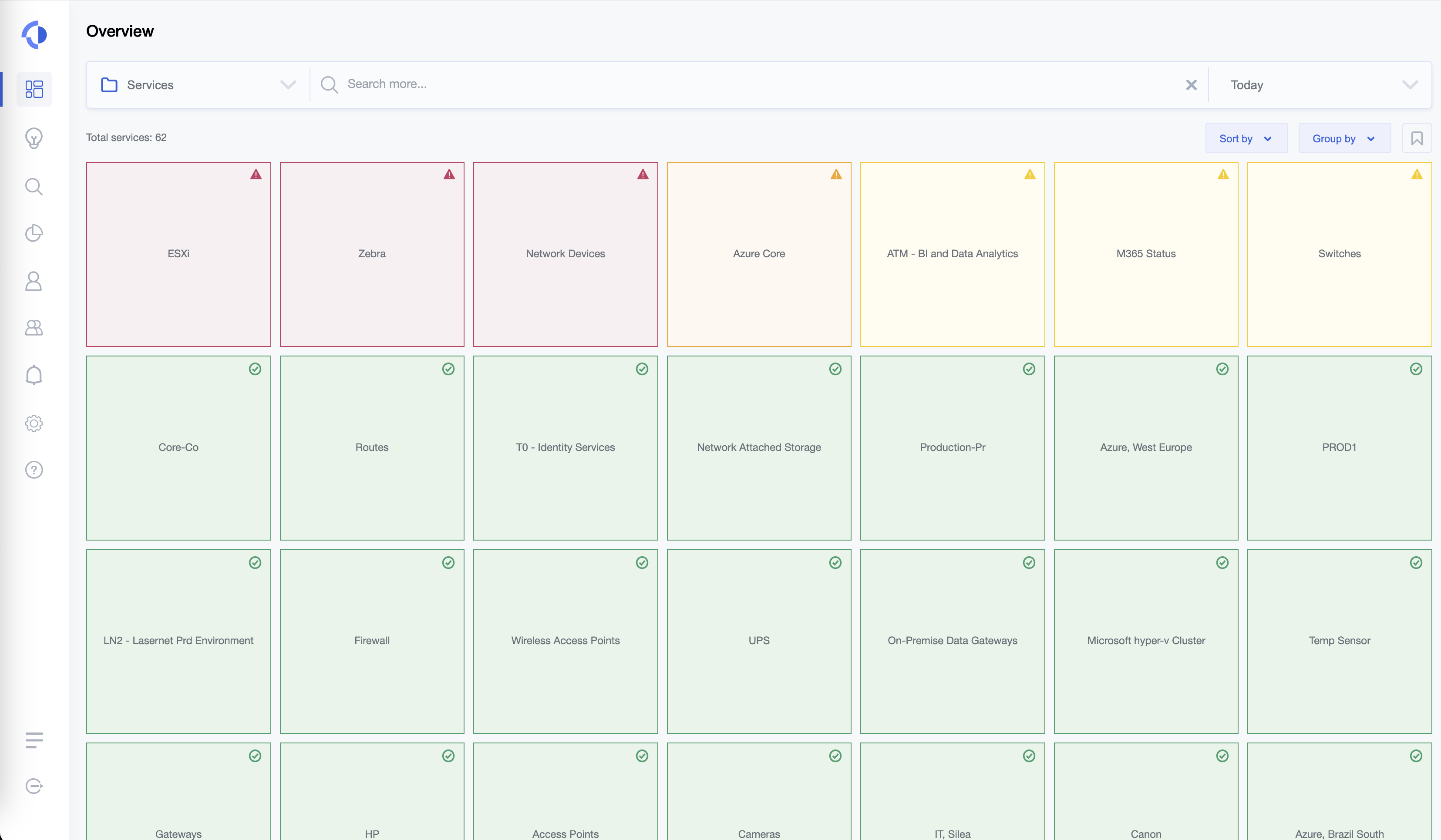This screenshot has height=840, width=1441.
Task: Open the pie chart reports icon
Action: coord(34,233)
